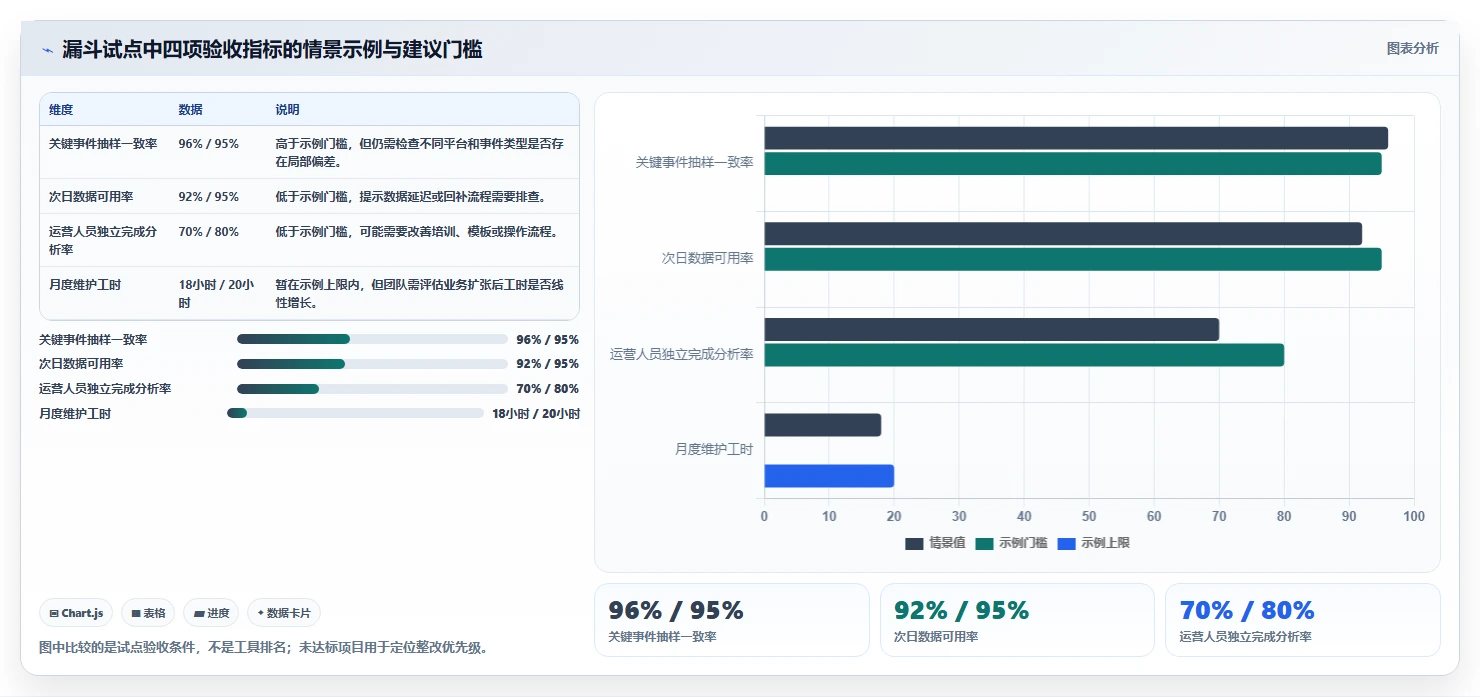
Task: Select the 进度 tag chip
Action: (x=211, y=613)
